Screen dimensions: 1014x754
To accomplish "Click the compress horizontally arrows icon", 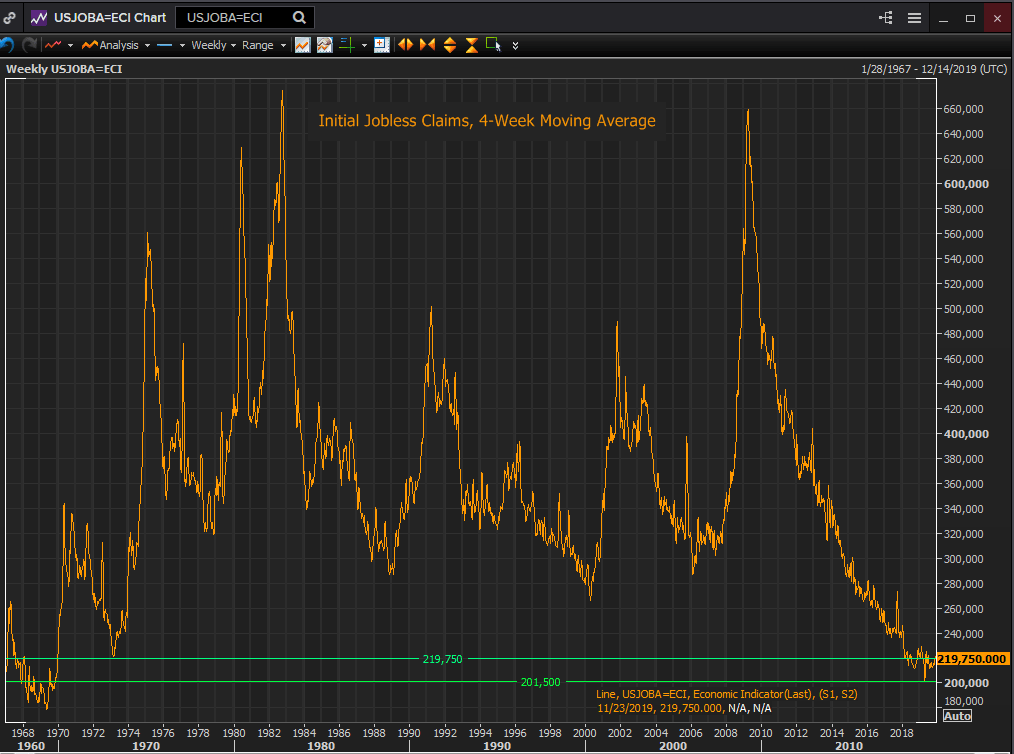I will [427, 45].
